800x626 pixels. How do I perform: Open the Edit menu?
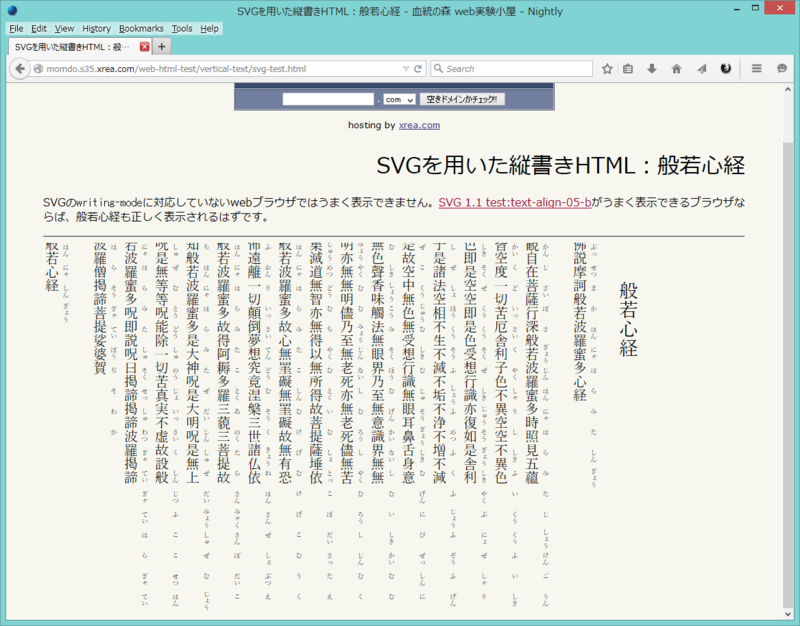39,29
